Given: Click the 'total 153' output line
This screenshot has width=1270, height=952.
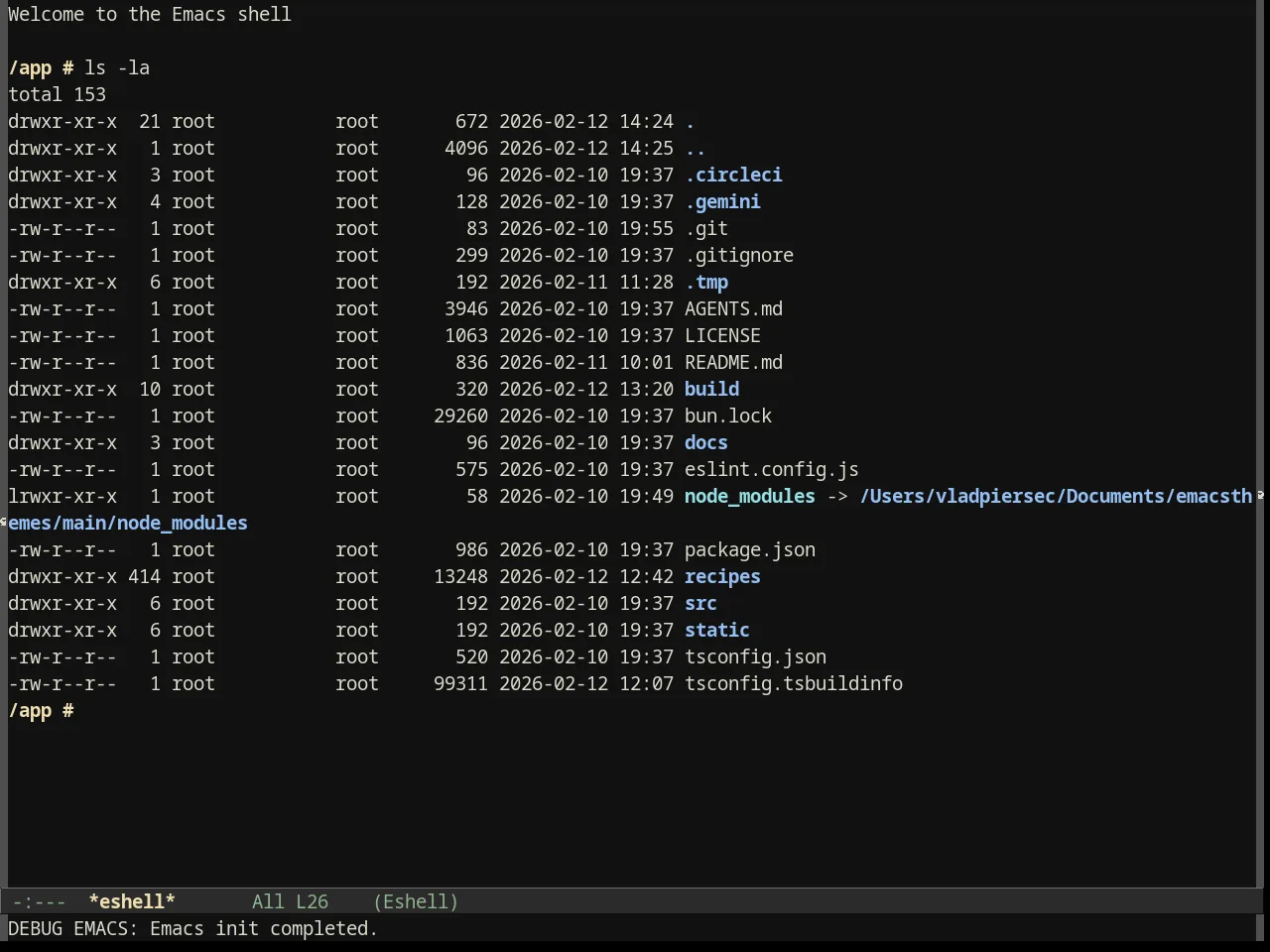Looking at the screenshot, I should (57, 94).
